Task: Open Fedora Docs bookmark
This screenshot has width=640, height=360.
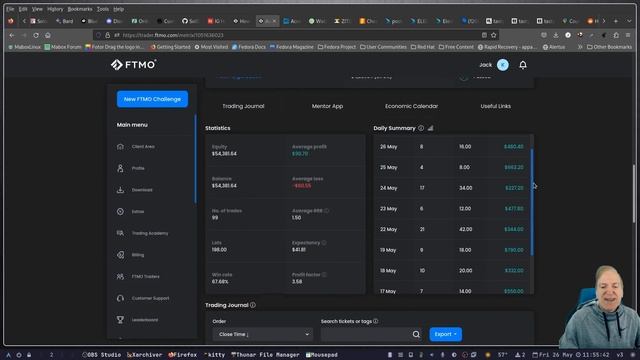Action: [249, 47]
